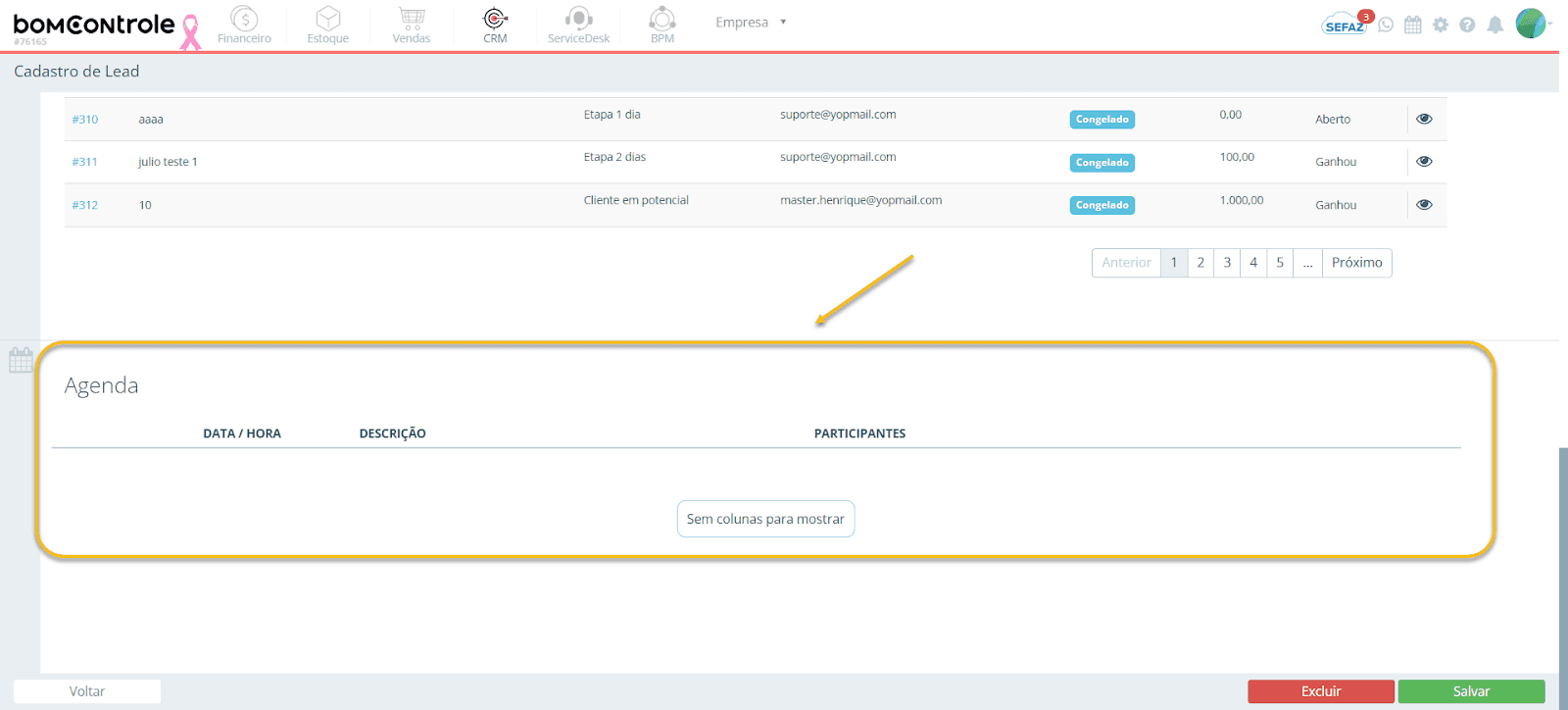
Task: Expand the Empresa dropdown
Action: click(751, 23)
